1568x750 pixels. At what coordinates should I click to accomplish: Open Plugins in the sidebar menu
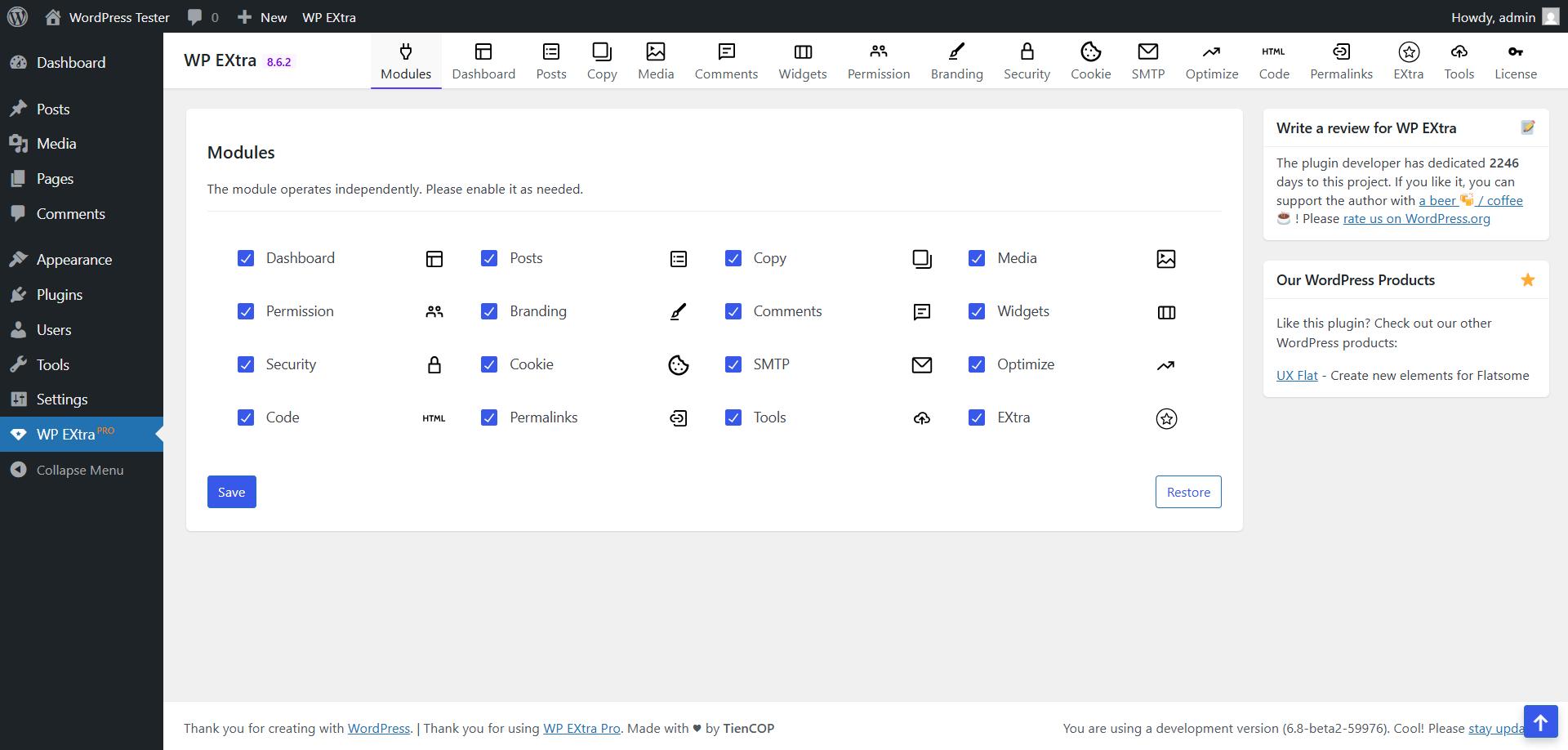coord(81,295)
